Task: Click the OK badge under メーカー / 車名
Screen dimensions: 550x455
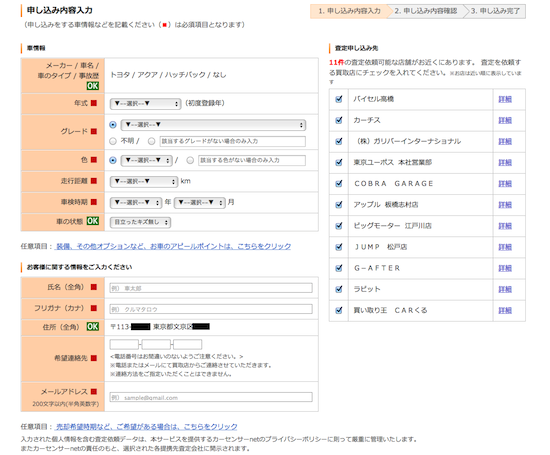Action: [x=93, y=86]
